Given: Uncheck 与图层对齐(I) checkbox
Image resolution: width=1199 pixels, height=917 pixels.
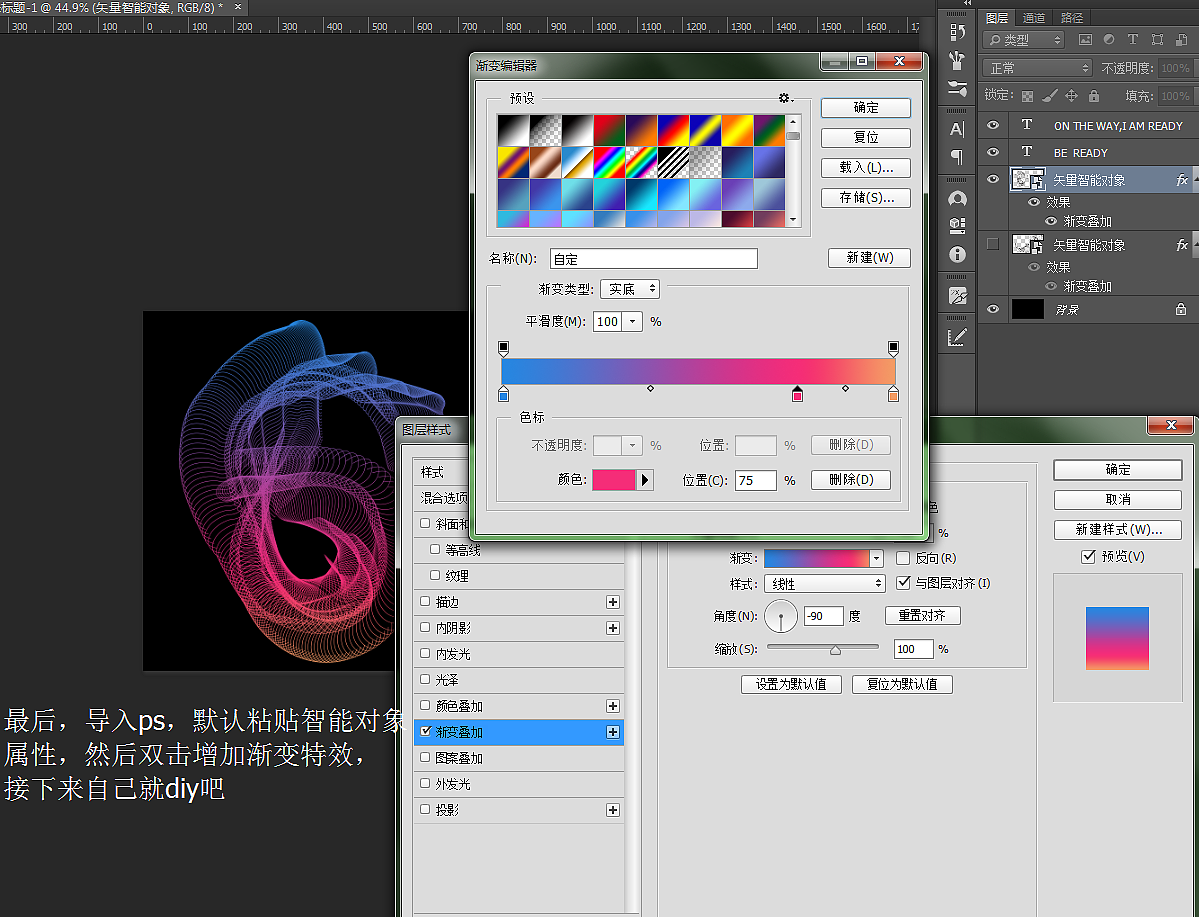Looking at the screenshot, I should pos(903,583).
